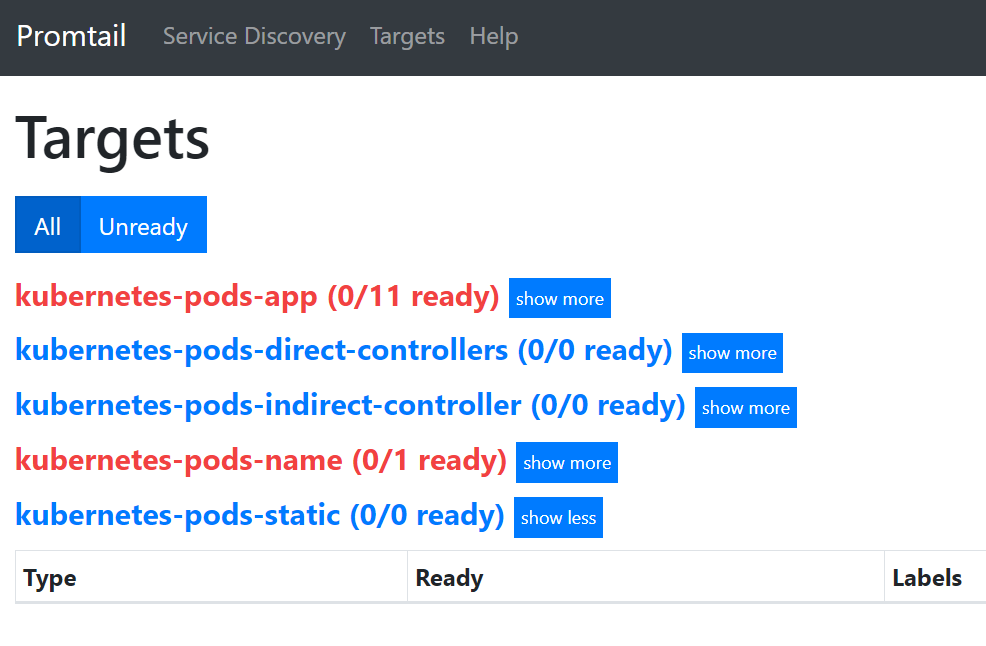Screen dimensions: 986x646
Task: Open the Promtail brand link
Action: point(71,36)
